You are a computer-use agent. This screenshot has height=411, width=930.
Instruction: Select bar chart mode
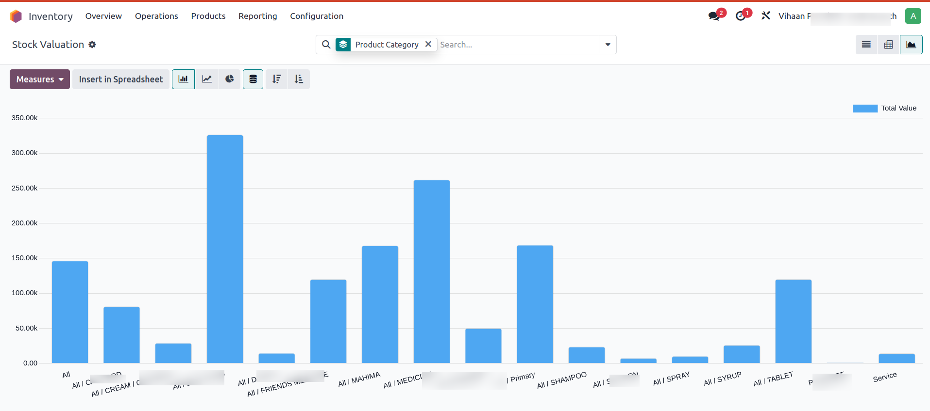click(183, 79)
